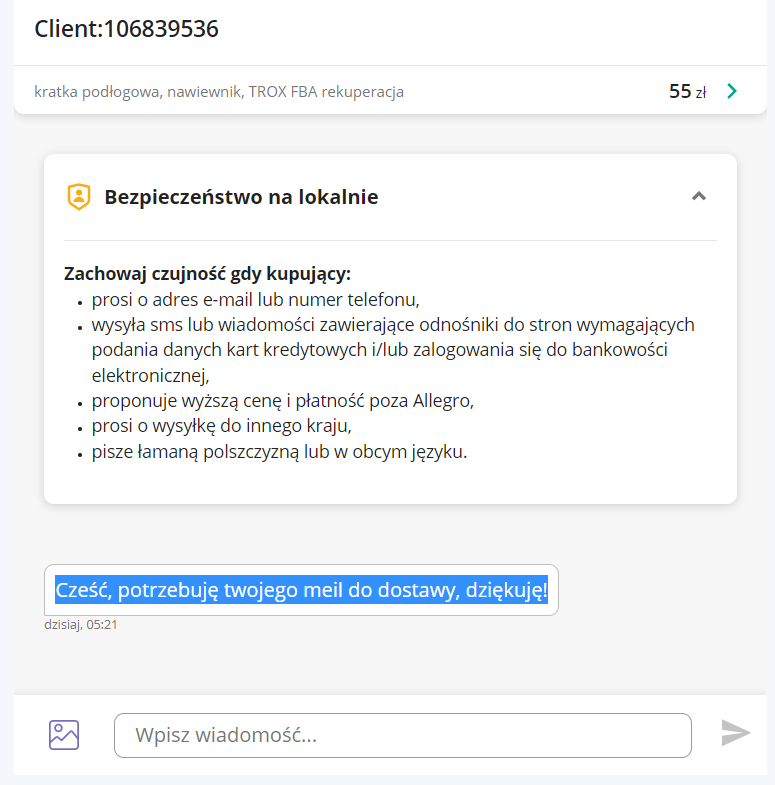This screenshot has width=775, height=785.
Task: Click the Zachowaj czujność gdy kupujący text
Action: (207, 274)
